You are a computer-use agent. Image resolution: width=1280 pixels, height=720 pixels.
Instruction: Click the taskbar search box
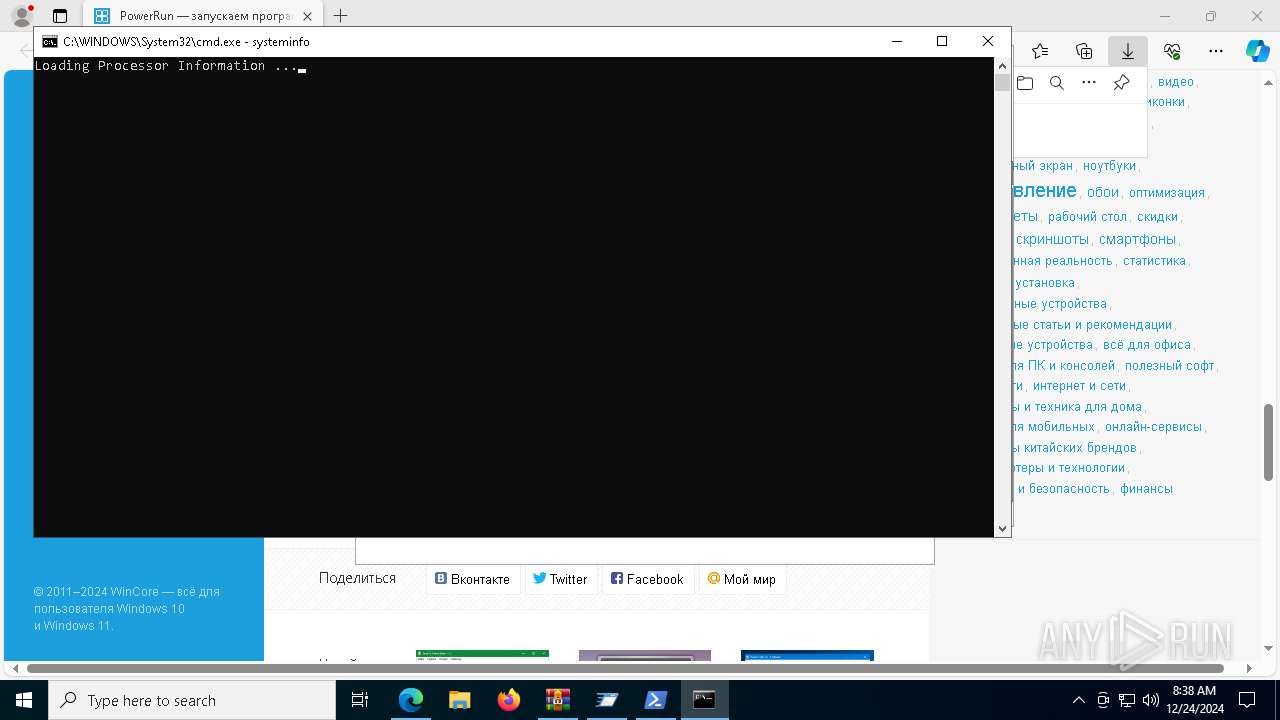192,700
